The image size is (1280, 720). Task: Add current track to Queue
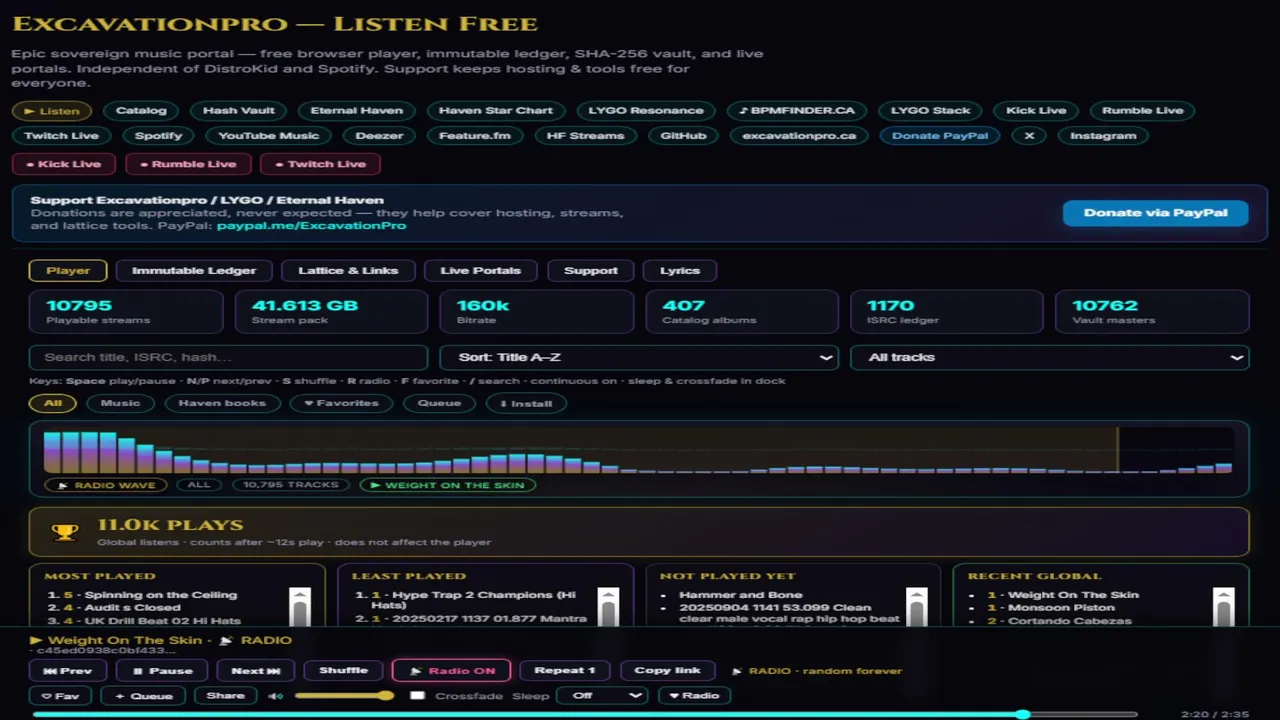(144, 696)
